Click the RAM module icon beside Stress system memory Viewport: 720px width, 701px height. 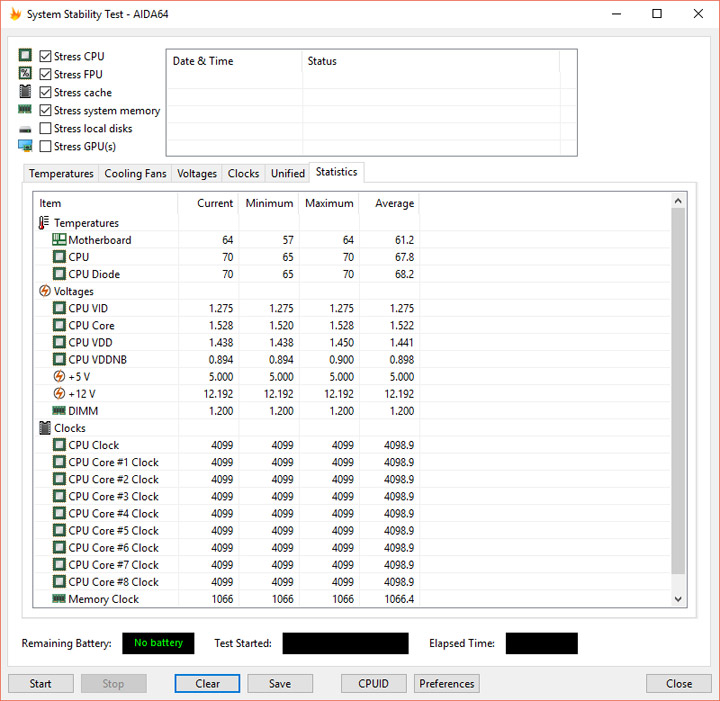click(x=25, y=109)
